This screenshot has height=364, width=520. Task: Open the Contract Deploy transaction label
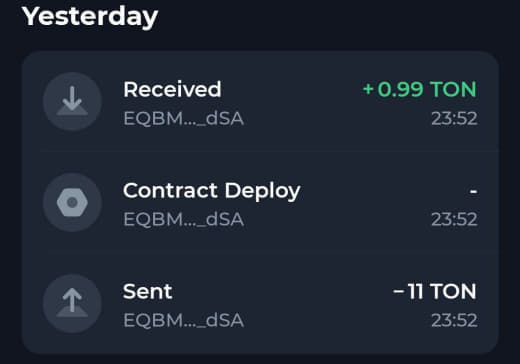[212, 191]
